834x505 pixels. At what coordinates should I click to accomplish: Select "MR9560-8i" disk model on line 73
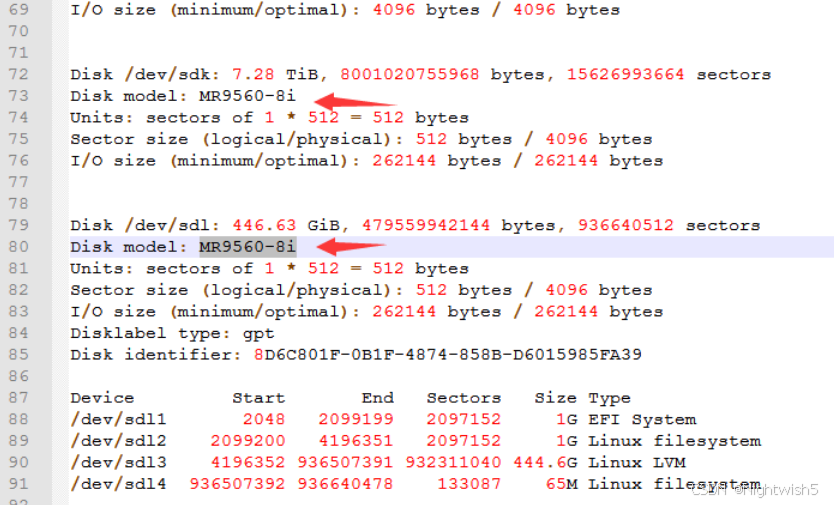[247, 96]
